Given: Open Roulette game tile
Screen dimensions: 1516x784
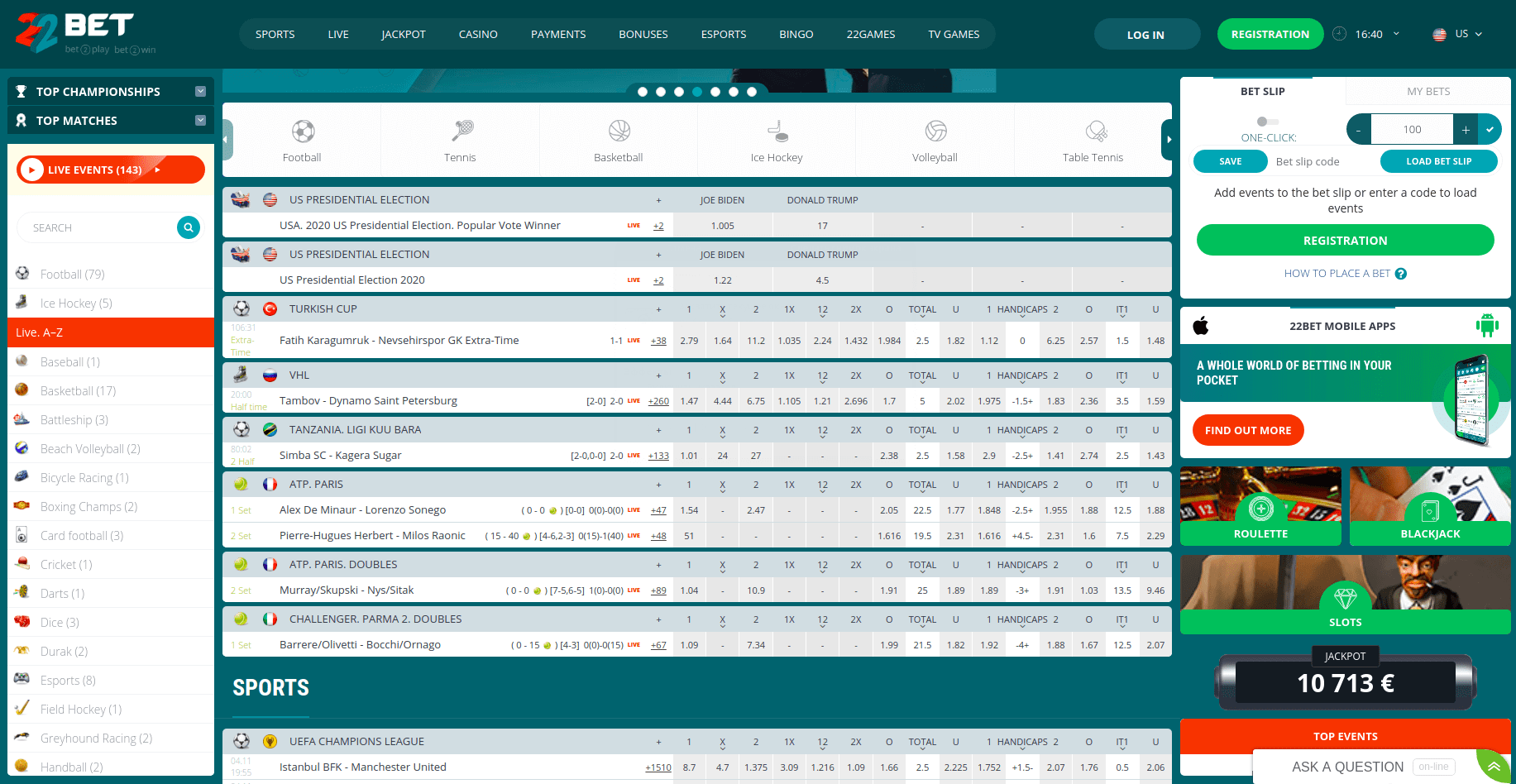Looking at the screenshot, I should click(1260, 506).
